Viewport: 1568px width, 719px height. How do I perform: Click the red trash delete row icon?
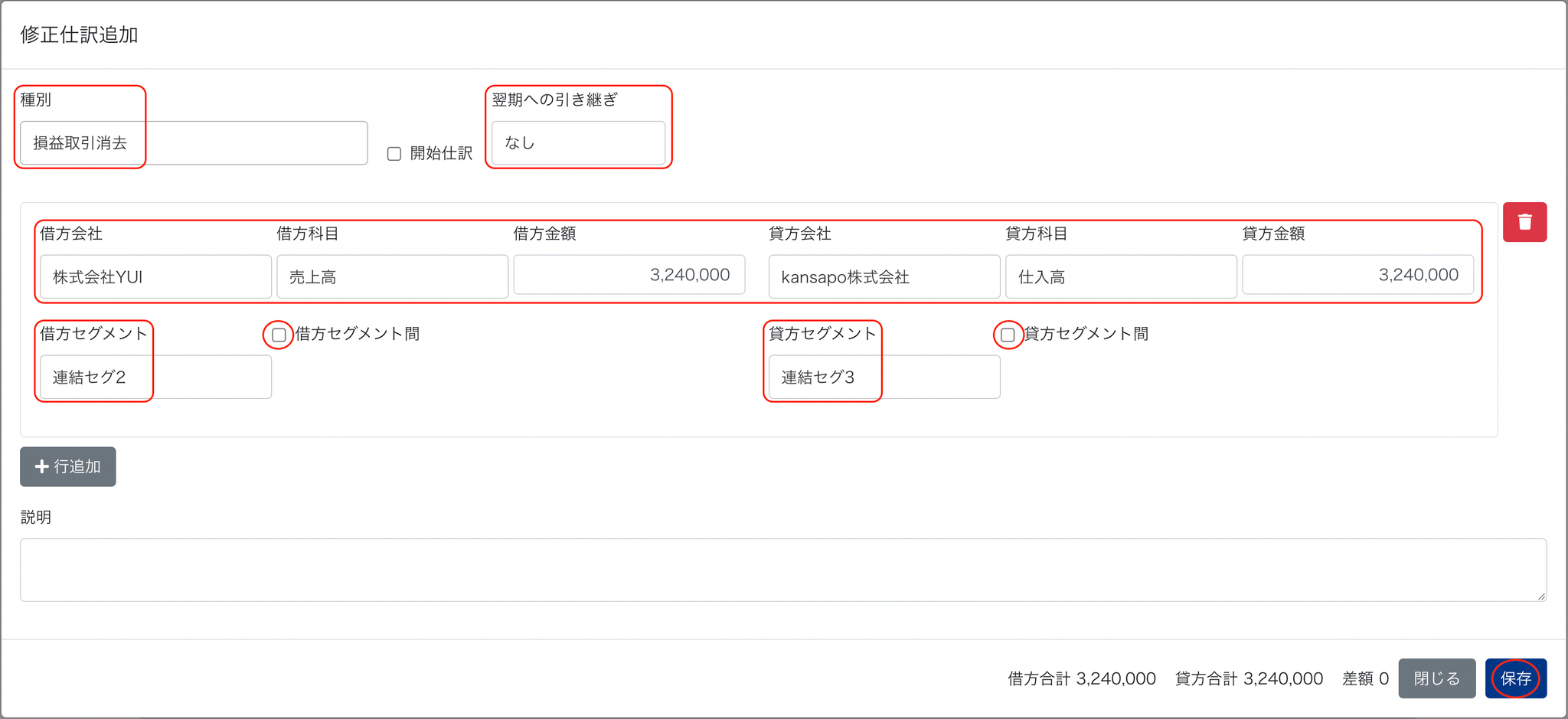pos(1524,222)
